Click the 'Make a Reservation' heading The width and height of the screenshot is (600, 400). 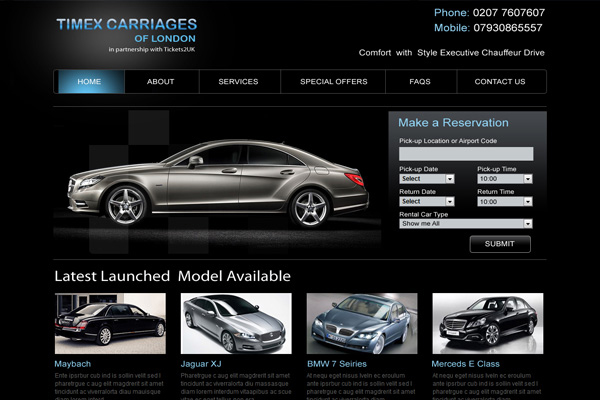coord(453,122)
